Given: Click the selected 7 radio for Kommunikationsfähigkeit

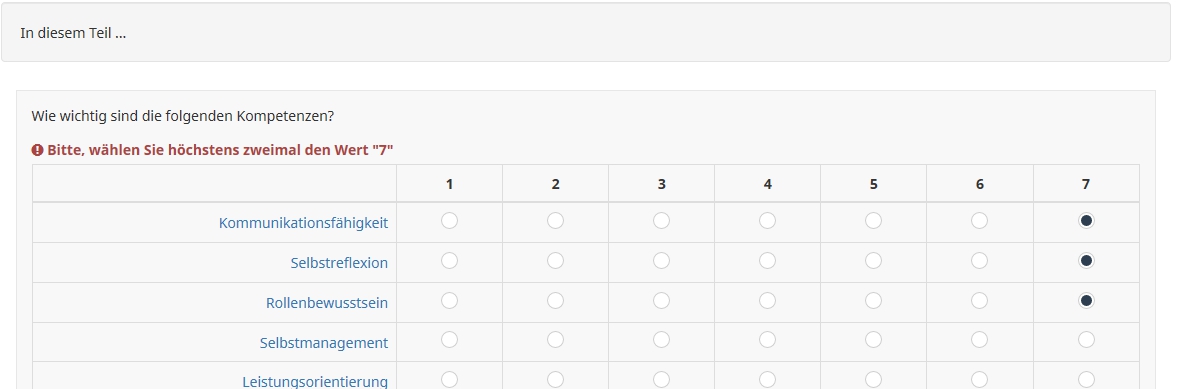Looking at the screenshot, I should tap(1086, 220).
